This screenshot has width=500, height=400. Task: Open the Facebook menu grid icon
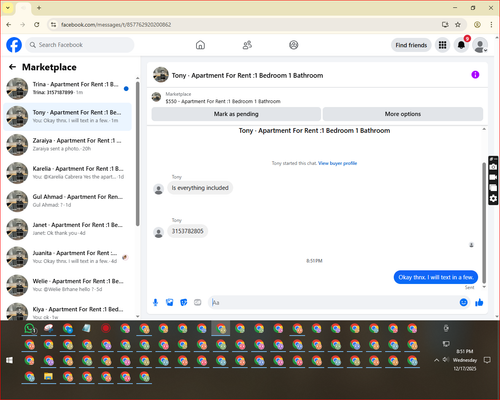point(442,45)
